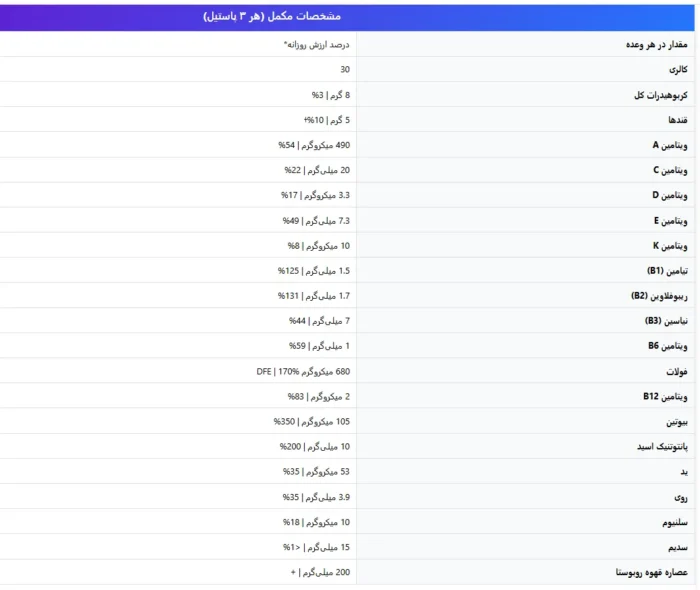The width and height of the screenshot is (700, 590).
Task: Click the value '2 میکروگرم | %83'
Action: tap(319, 396)
